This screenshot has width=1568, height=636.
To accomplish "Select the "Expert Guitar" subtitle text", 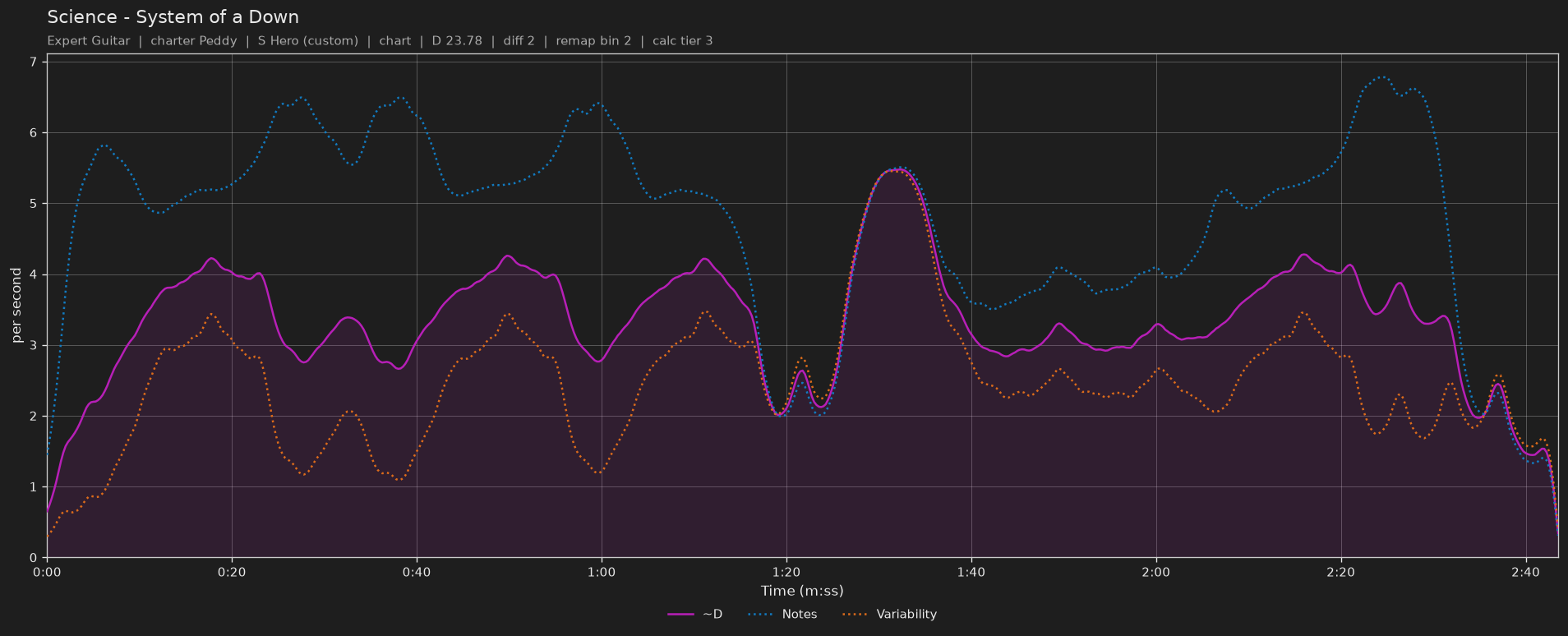I will (x=89, y=41).
